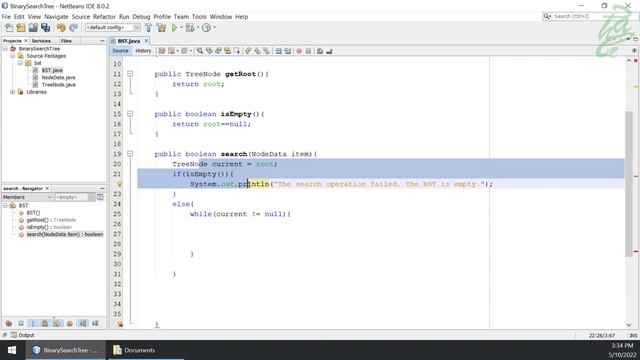
Task: Toggle Show Inherited Members in Navigator
Action: click(x=9, y=323)
